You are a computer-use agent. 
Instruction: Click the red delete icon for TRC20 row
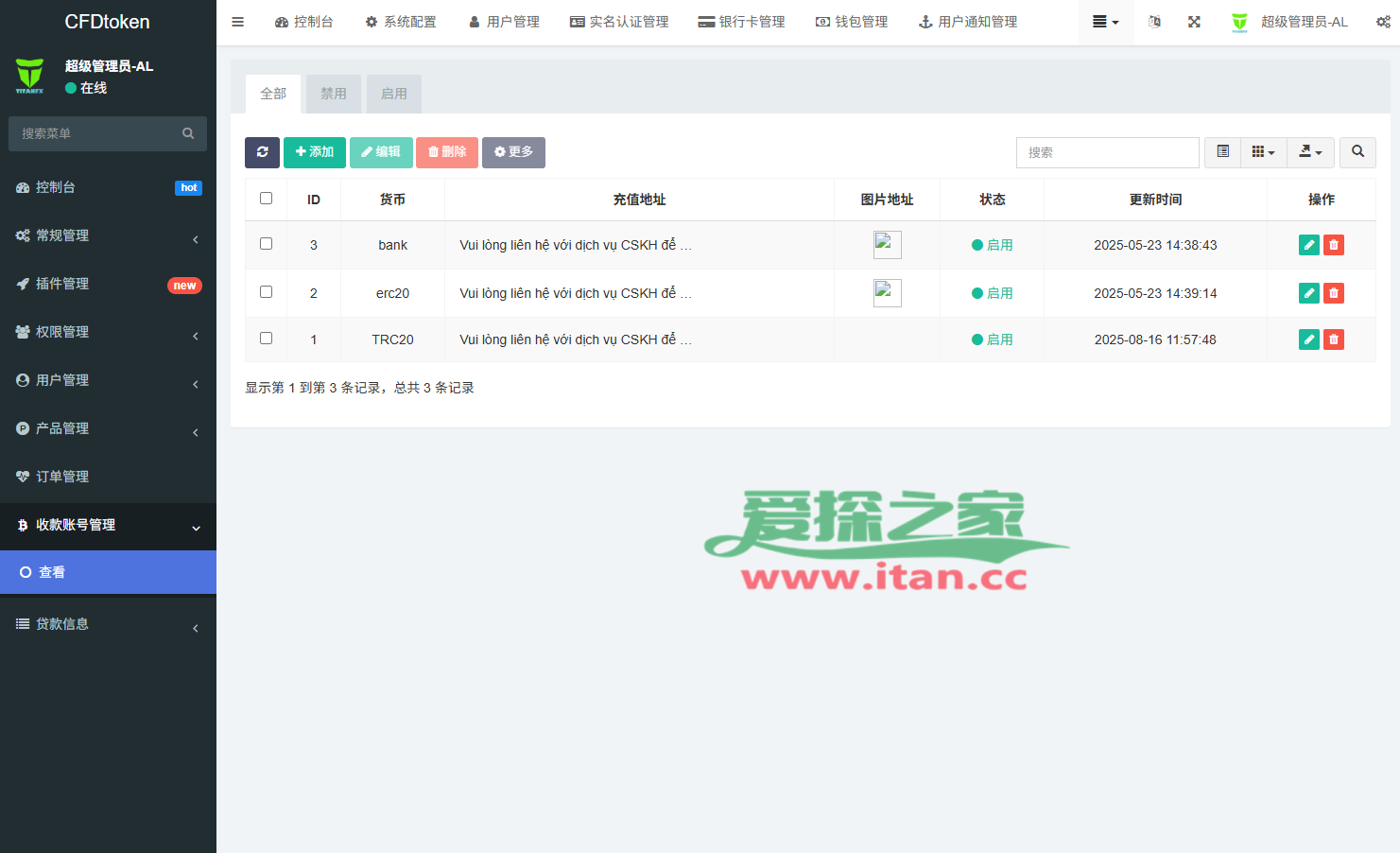1333,339
